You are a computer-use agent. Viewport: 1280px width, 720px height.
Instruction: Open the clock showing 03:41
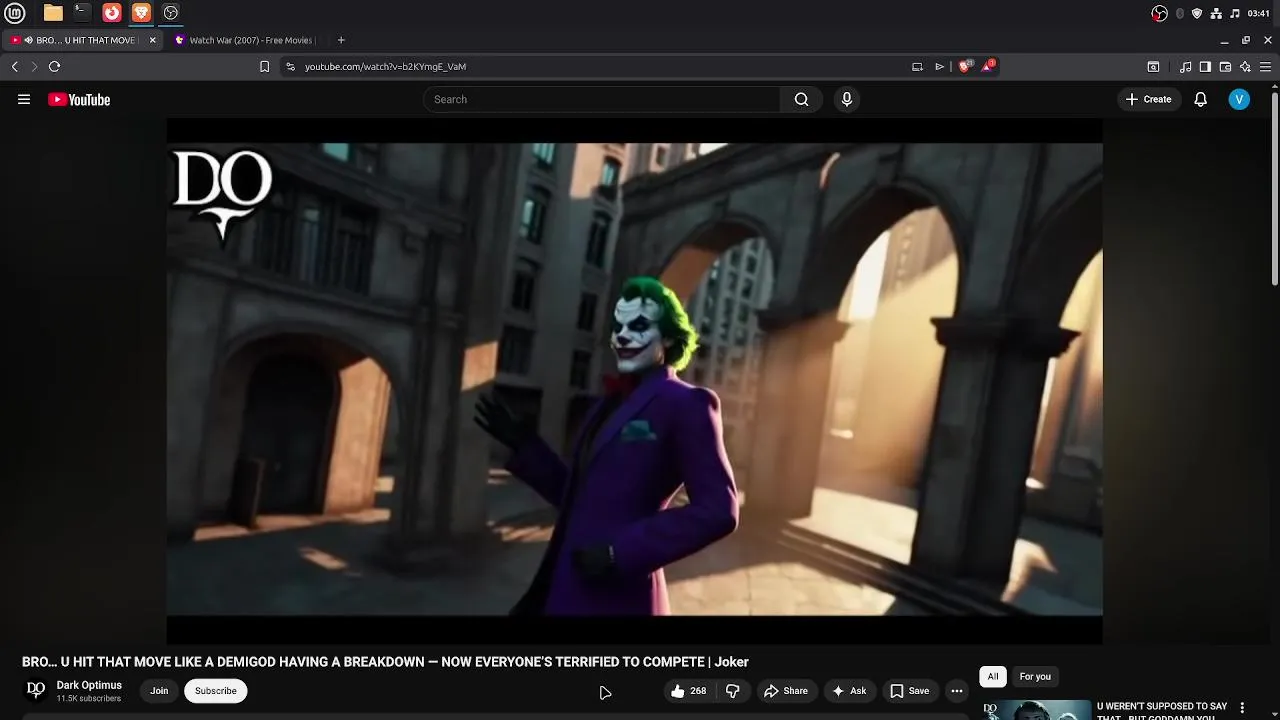pos(1259,13)
